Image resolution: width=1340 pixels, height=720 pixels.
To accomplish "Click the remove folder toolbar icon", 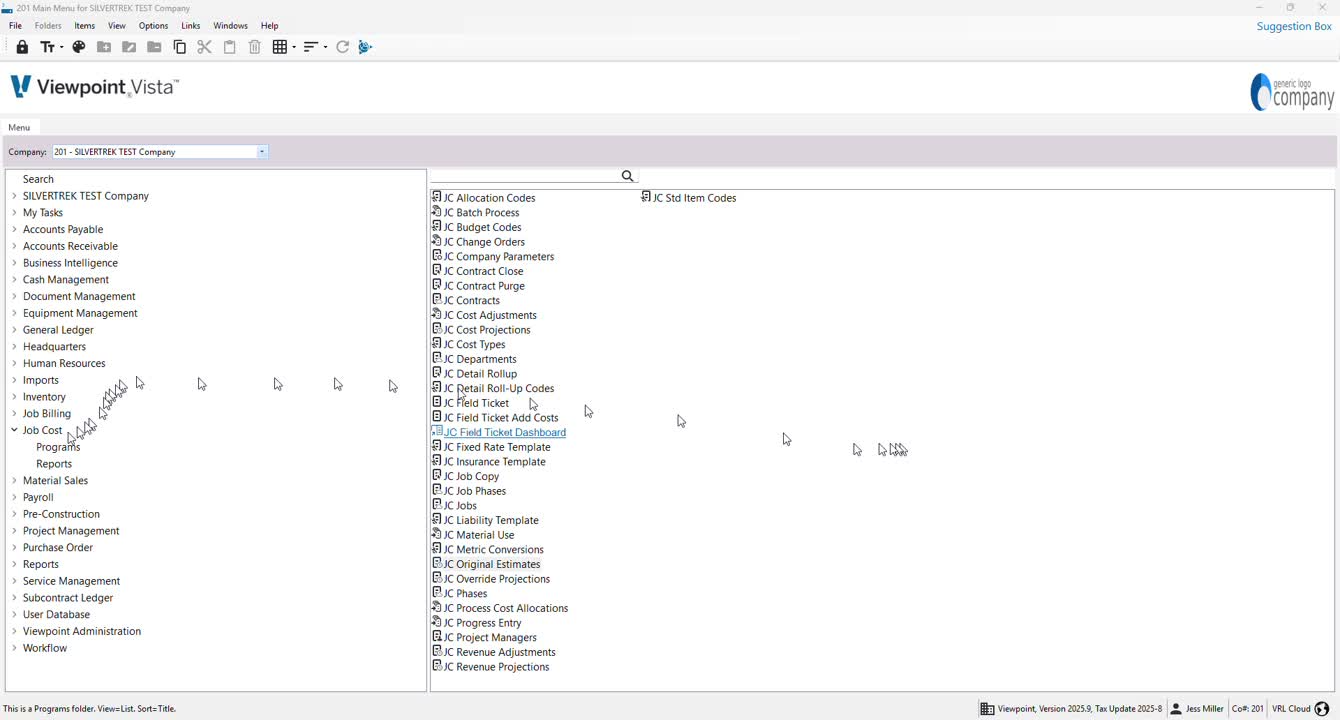I will [x=154, y=47].
